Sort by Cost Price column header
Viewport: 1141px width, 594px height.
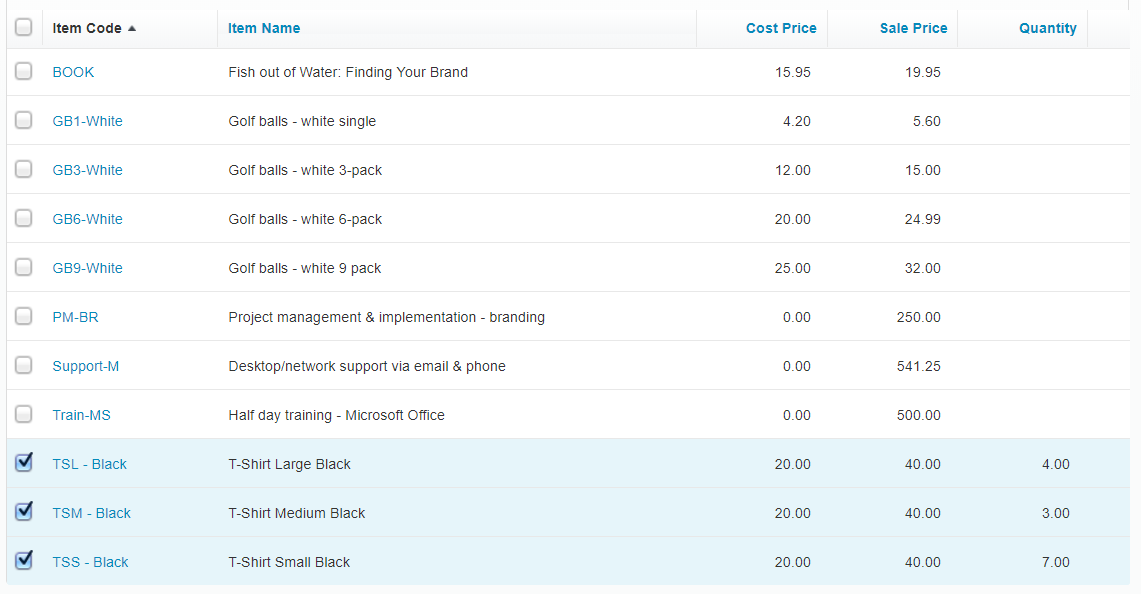pos(781,28)
